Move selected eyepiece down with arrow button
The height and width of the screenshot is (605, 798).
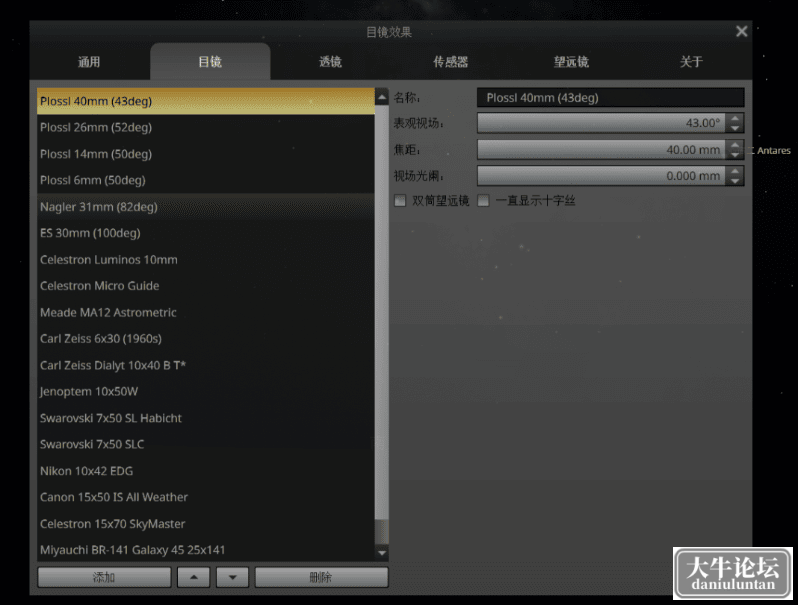(x=233, y=577)
